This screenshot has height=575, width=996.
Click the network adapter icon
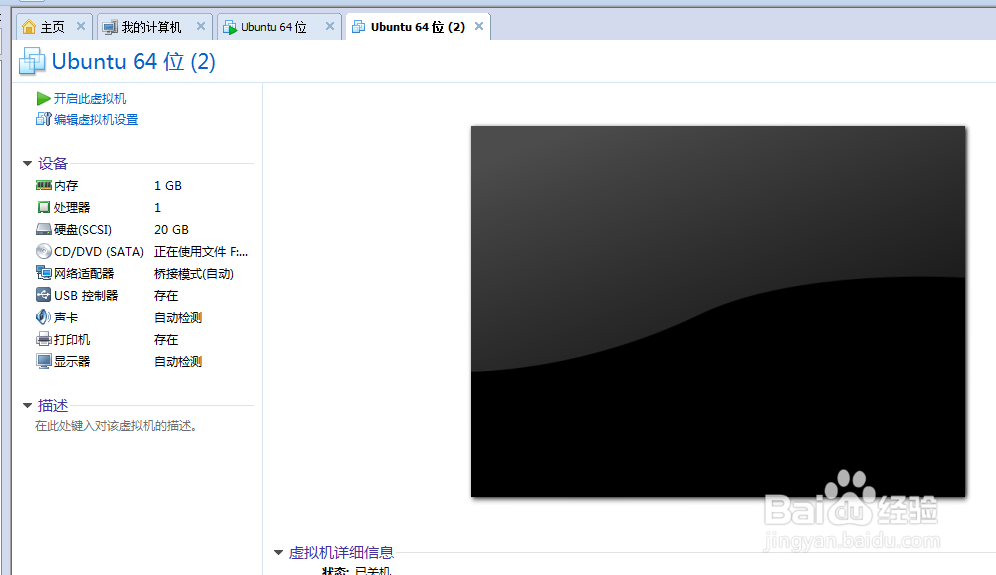(x=43, y=273)
